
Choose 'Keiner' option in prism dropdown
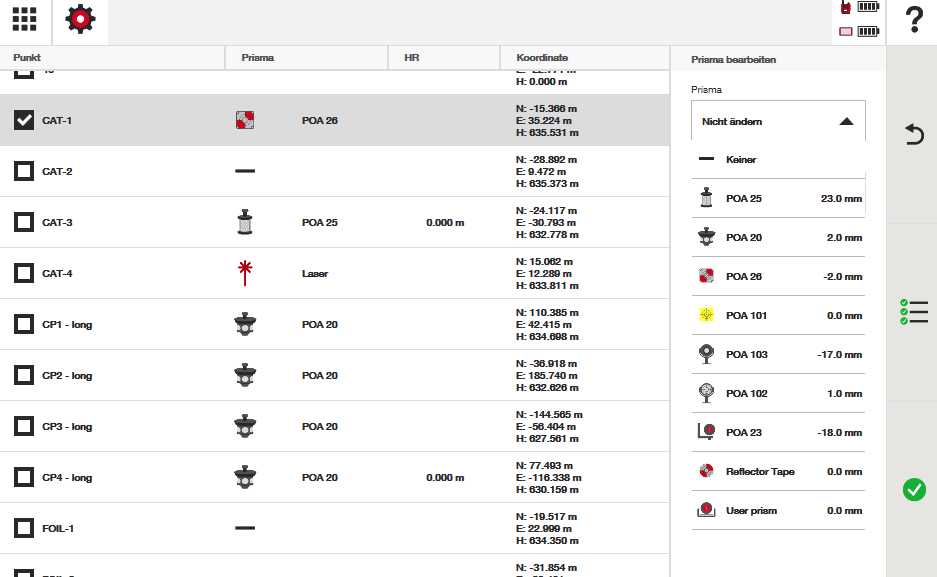[778, 159]
